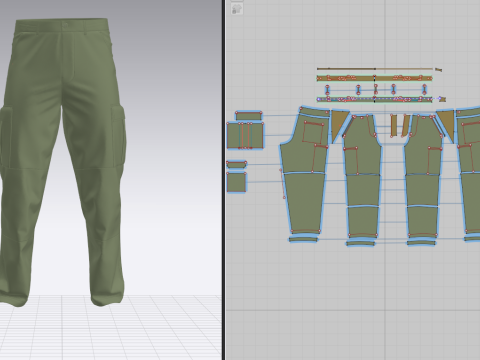Select the lower waistband with purple dashed line
The image size is (480, 360).
pyautogui.click(x=374, y=99)
